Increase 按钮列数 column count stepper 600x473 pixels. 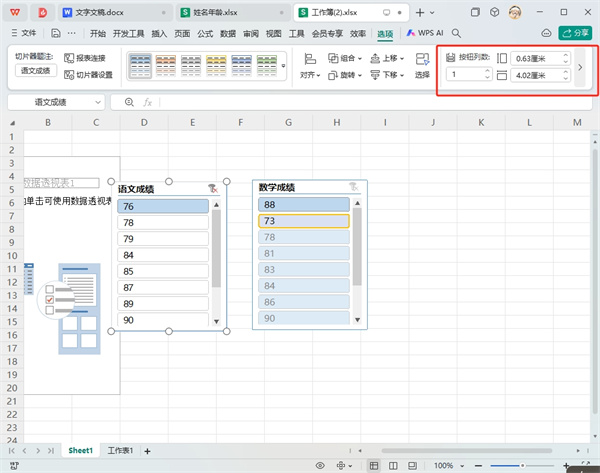pyautogui.click(x=487, y=71)
